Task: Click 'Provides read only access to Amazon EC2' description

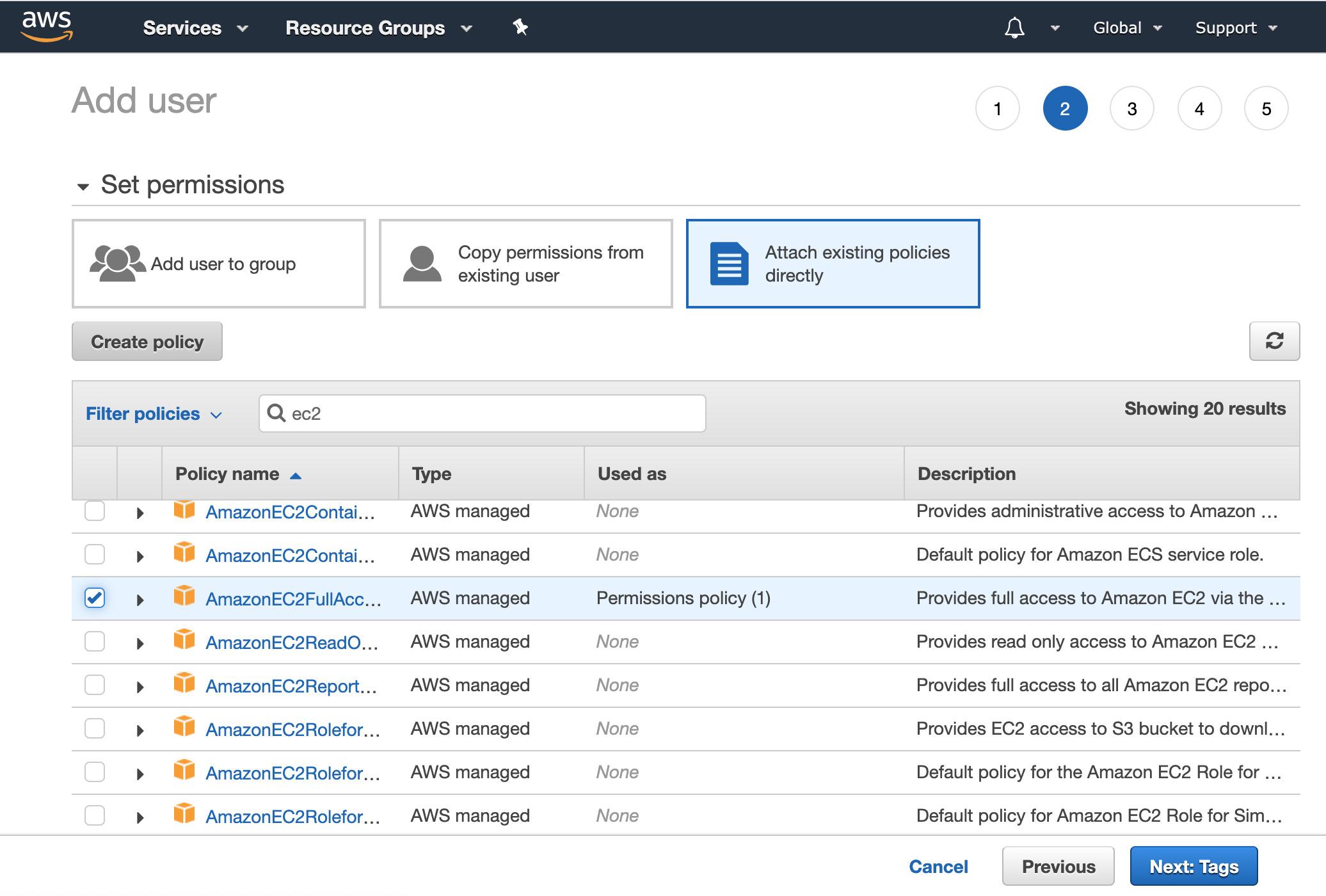Action: [x=1098, y=641]
